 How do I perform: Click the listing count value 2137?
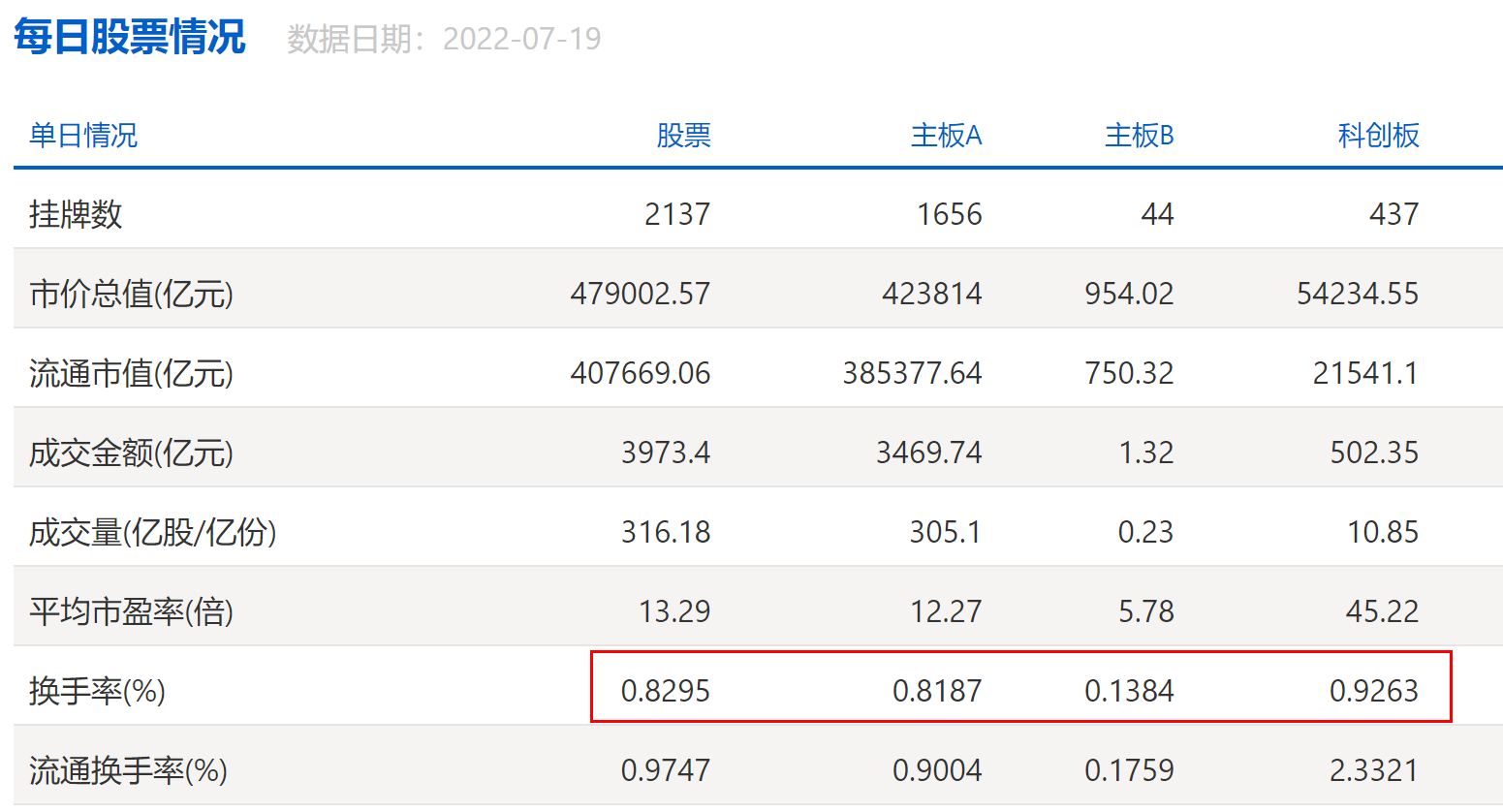tap(677, 214)
